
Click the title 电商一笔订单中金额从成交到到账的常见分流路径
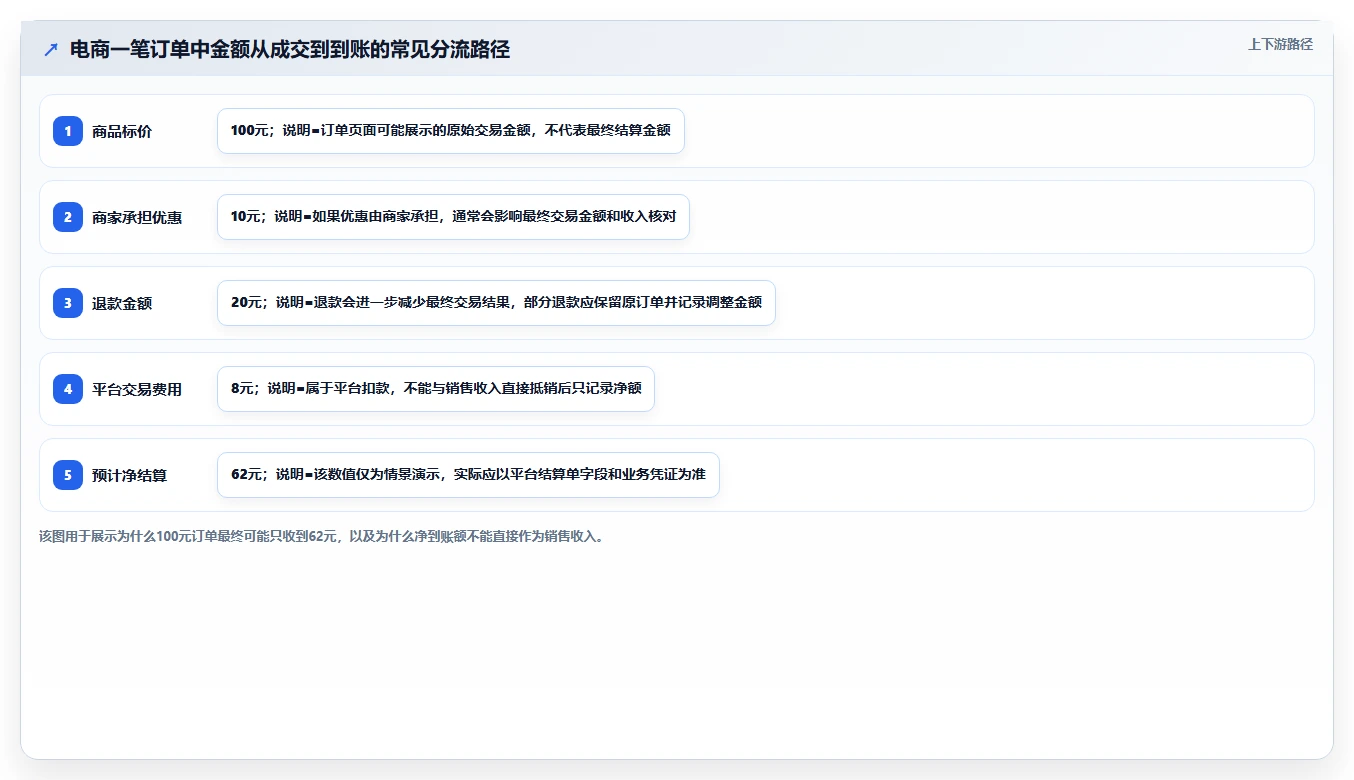pos(290,50)
